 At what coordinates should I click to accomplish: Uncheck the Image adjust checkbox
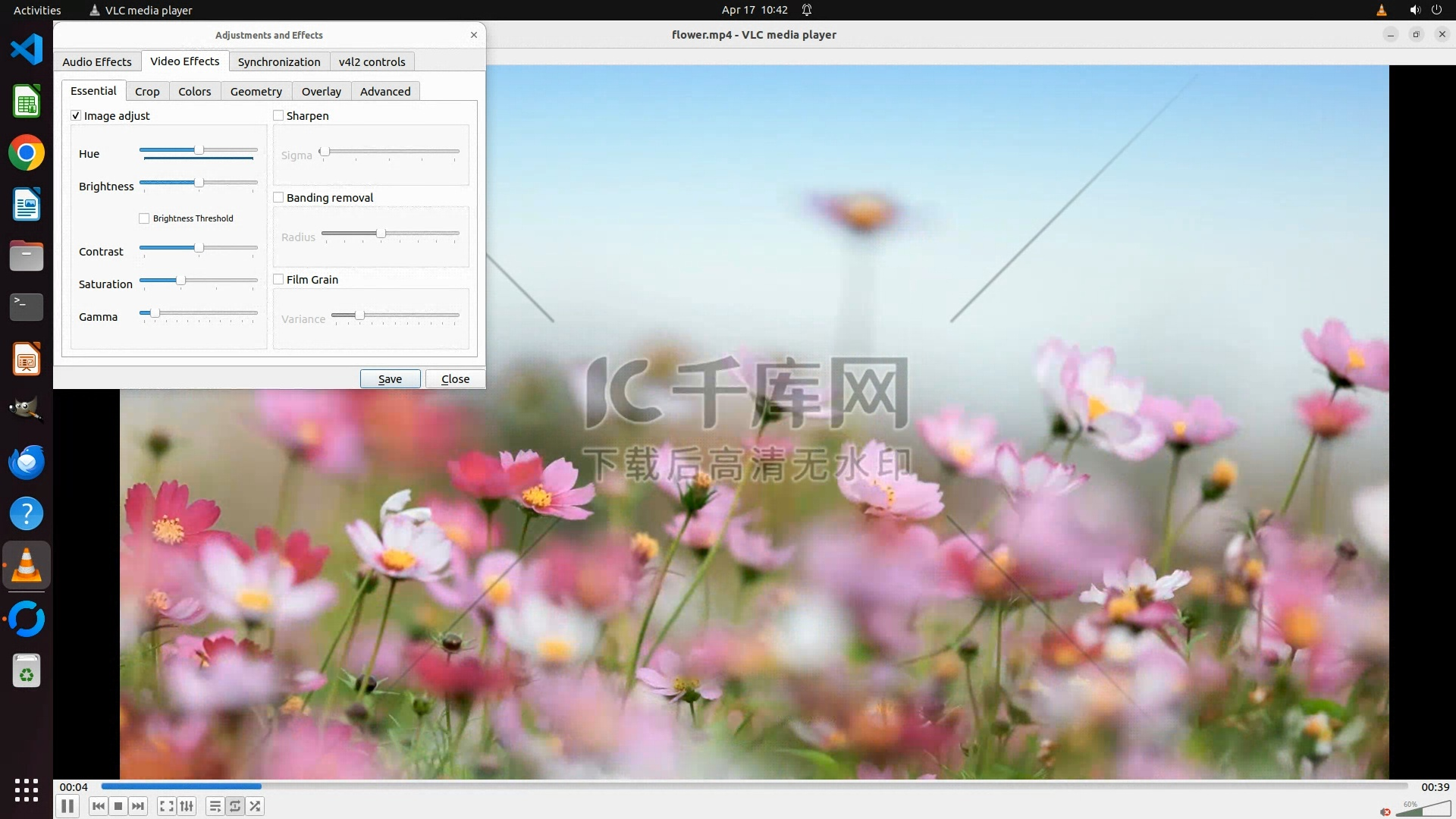click(76, 115)
